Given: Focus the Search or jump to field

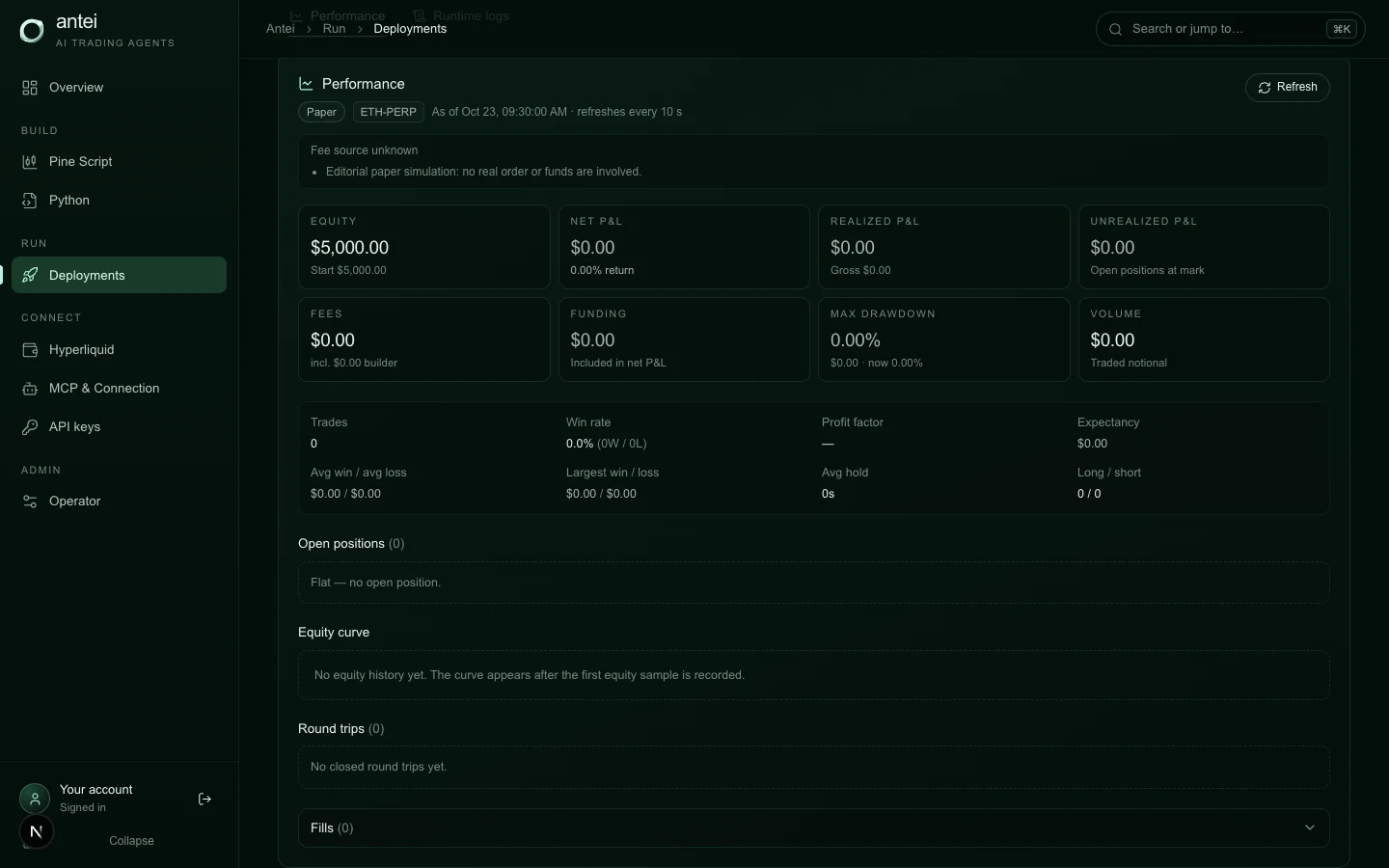Looking at the screenshot, I should (1230, 29).
